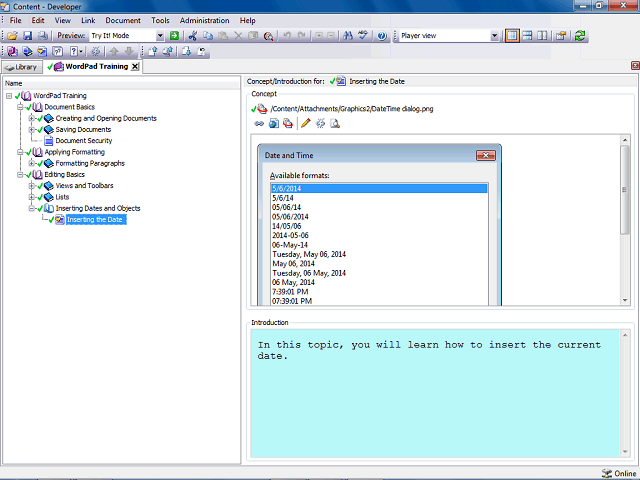Click the Find binoculars icon
The height and width of the screenshot is (480, 640).
tap(348, 36)
